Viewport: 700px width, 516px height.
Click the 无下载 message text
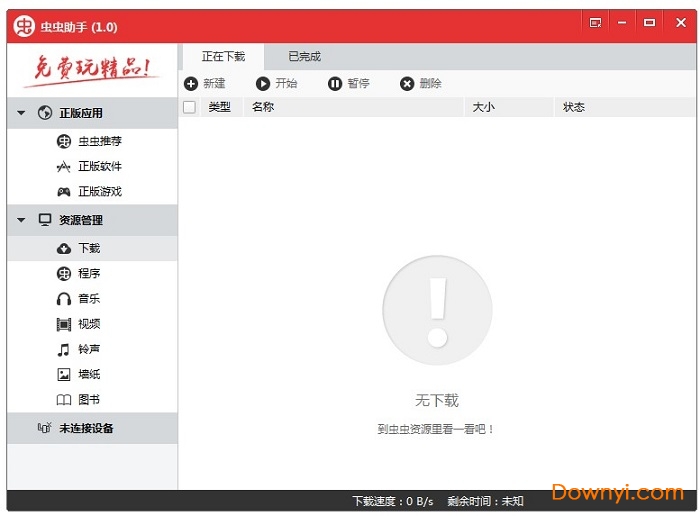tap(437, 400)
